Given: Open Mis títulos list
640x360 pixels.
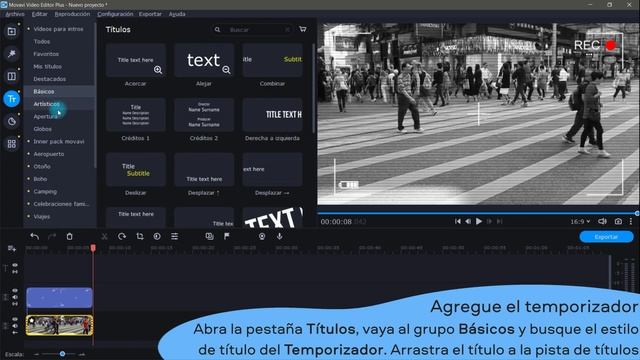Looking at the screenshot, I should coord(47,67).
